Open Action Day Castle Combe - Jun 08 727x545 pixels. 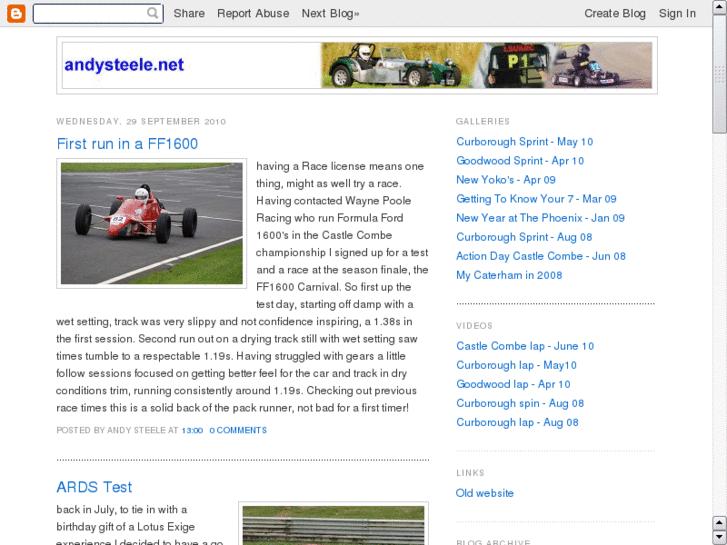tap(541, 256)
